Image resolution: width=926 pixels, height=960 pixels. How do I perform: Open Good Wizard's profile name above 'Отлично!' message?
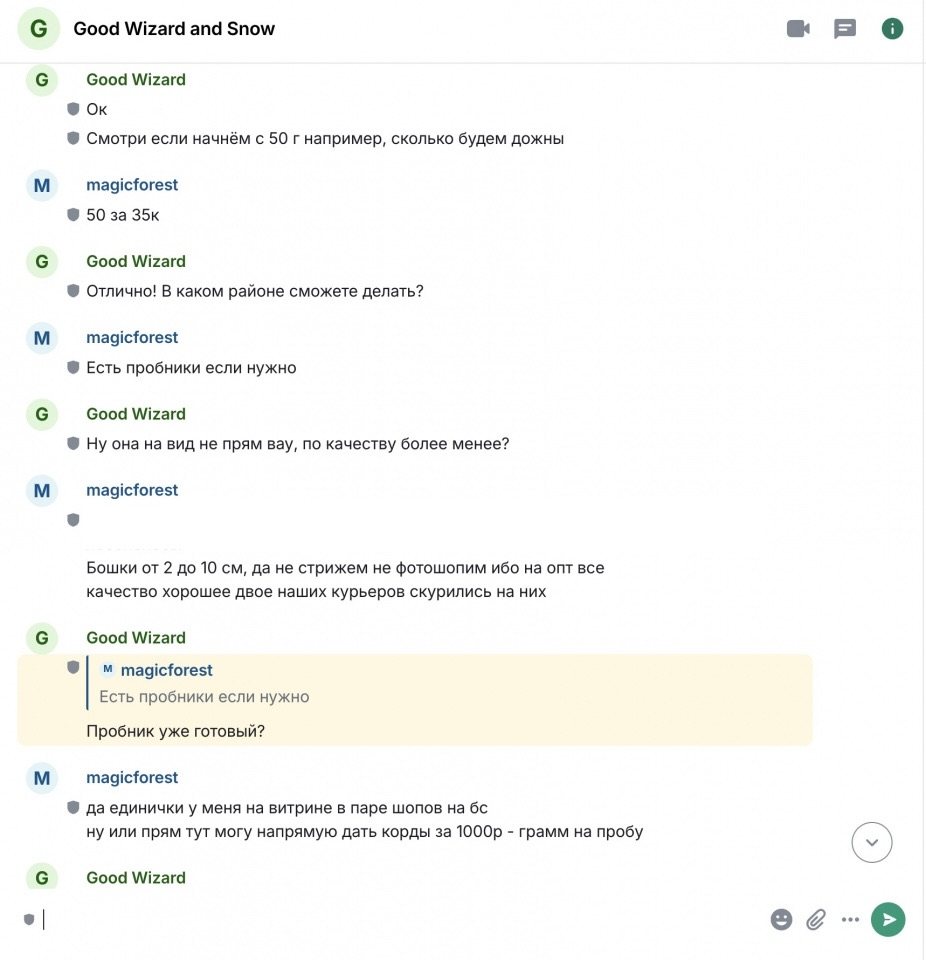coord(136,261)
